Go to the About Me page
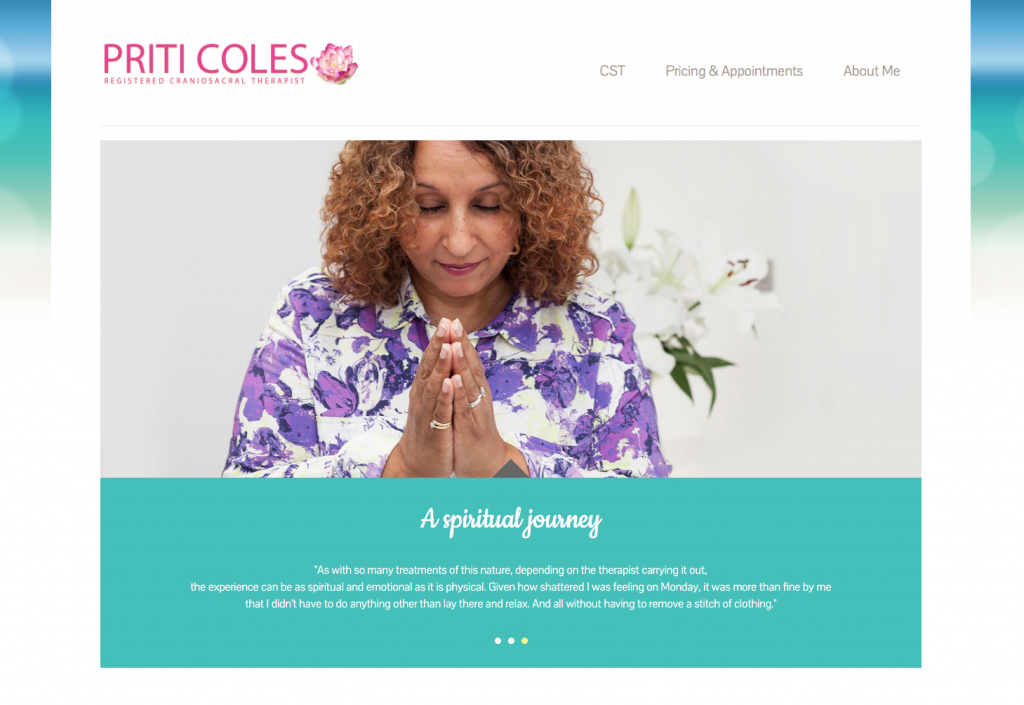 871,71
